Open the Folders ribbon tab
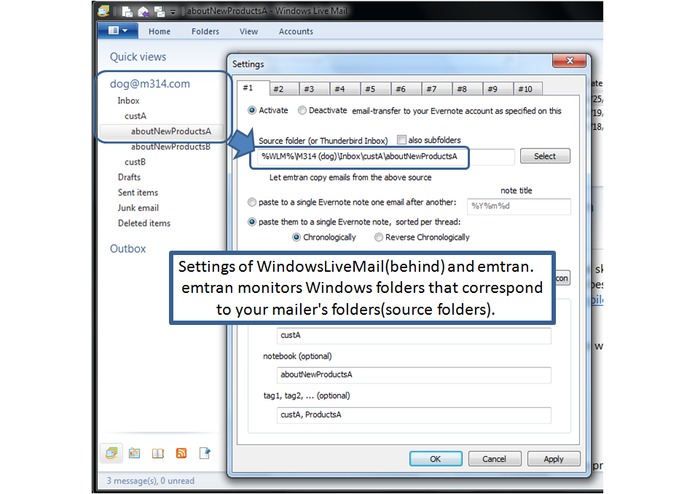 click(x=205, y=31)
